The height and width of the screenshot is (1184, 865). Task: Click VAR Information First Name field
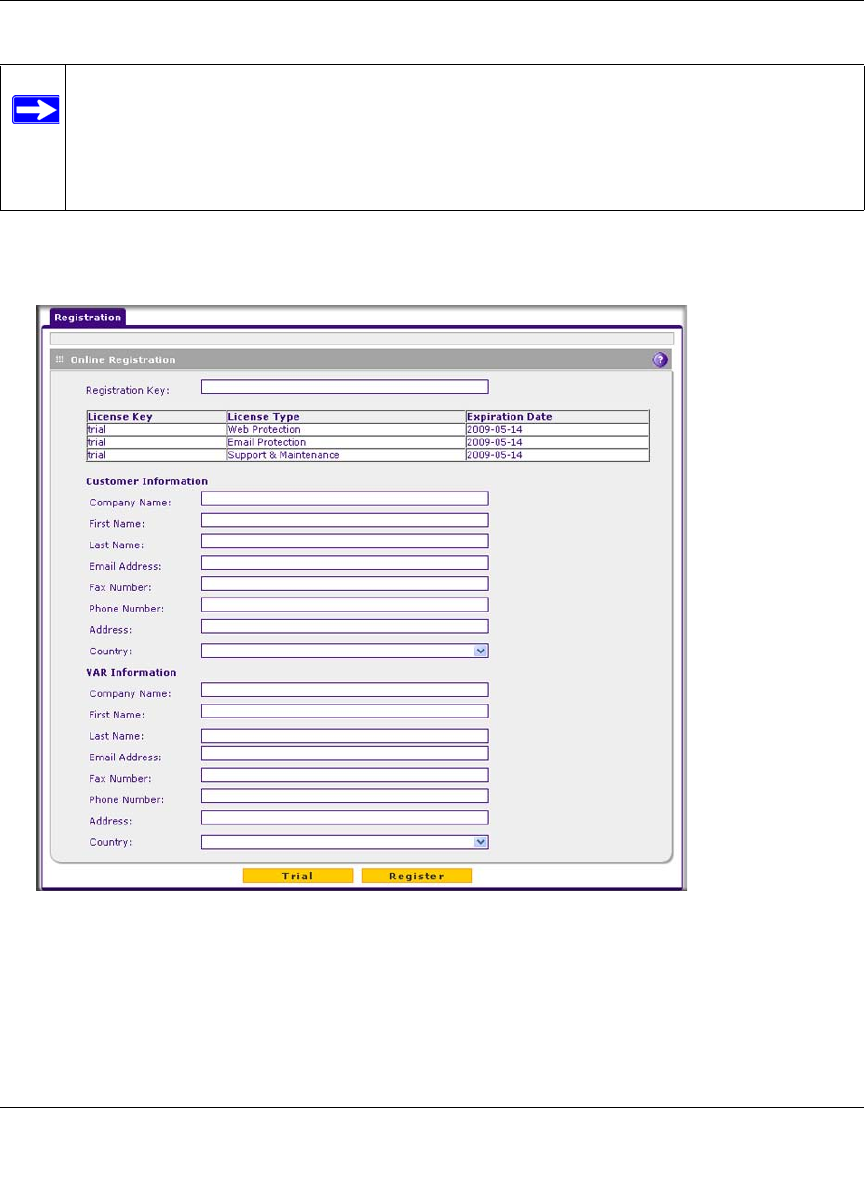[x=344, y=711]
